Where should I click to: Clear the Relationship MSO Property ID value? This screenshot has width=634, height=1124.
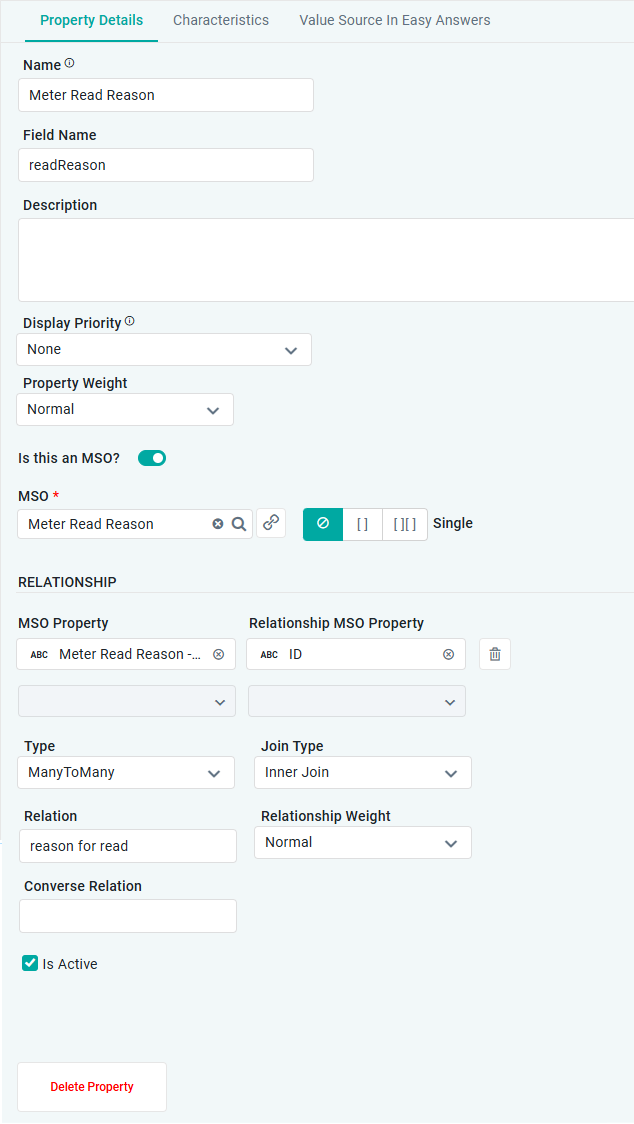tap(449, 654)
